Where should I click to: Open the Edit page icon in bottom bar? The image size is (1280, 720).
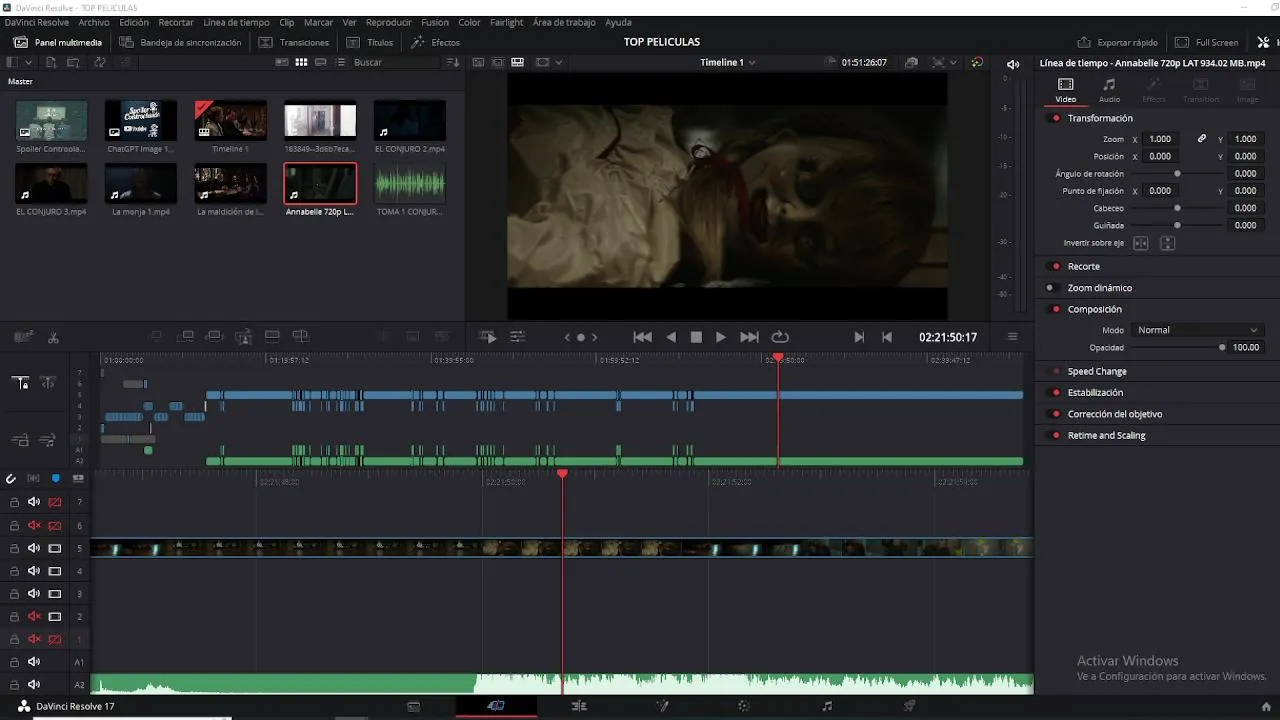point(578,706)
